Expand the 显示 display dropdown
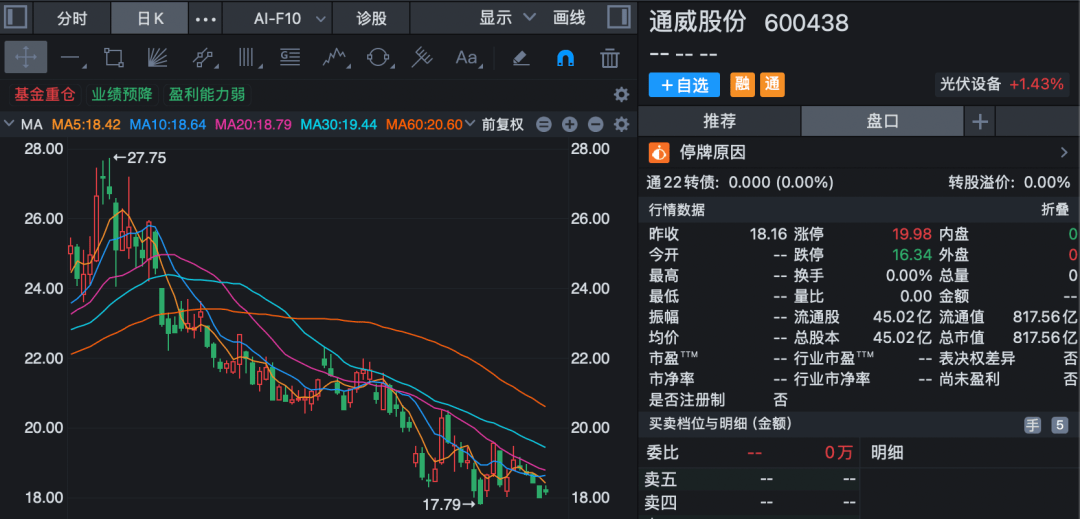Image resolution: width=1080 pixels, height=519 pixels. pyautogui.click(x=507, y=18)
